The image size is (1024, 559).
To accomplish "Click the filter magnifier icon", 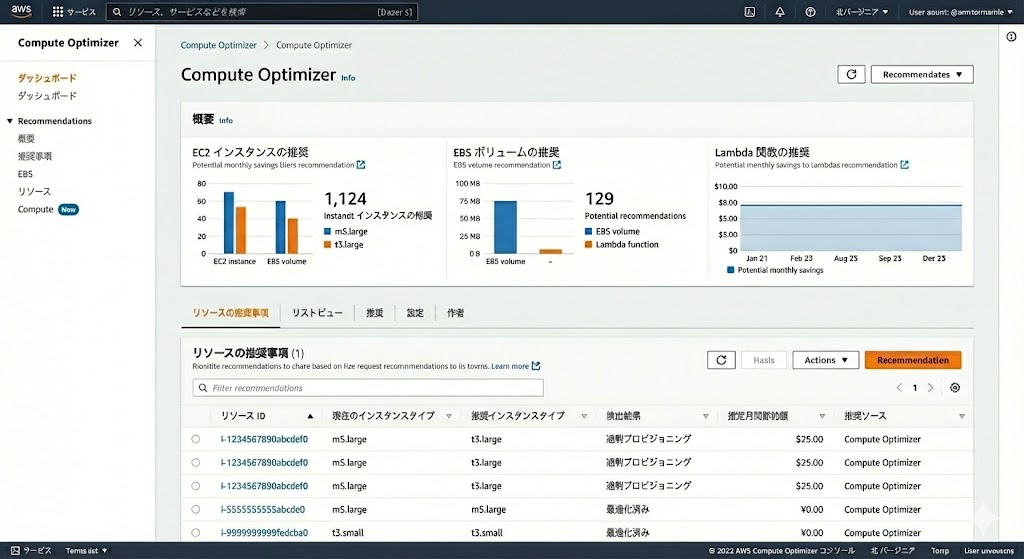I will 203,388.
